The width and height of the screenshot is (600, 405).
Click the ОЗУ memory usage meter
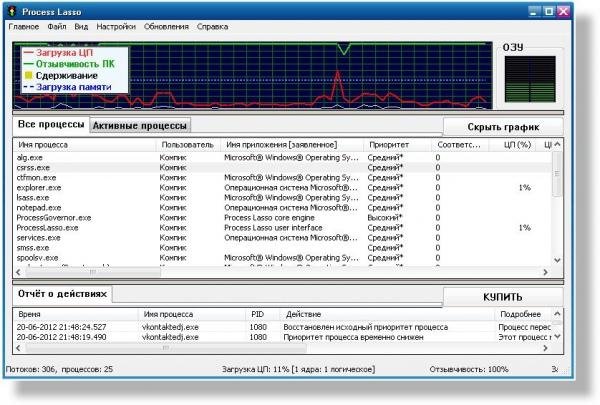click(530, 79)
